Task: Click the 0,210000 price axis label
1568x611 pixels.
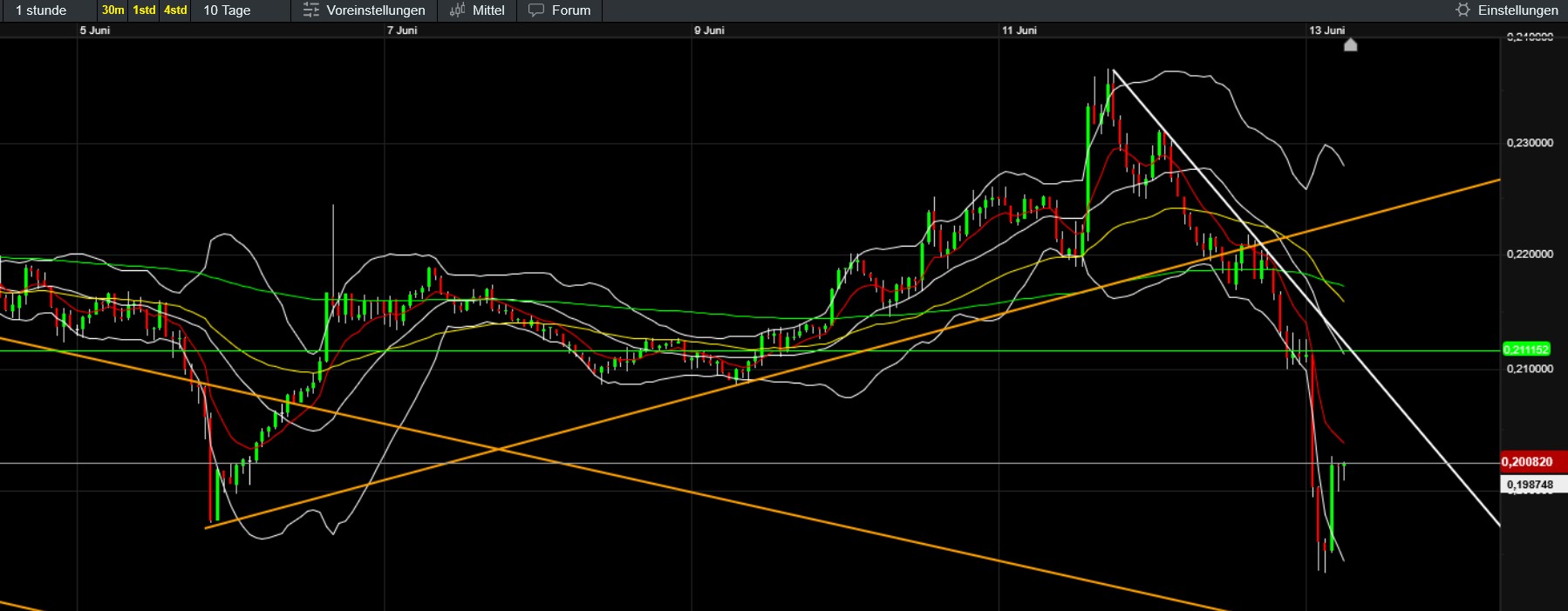Action: pos(1530,369)
